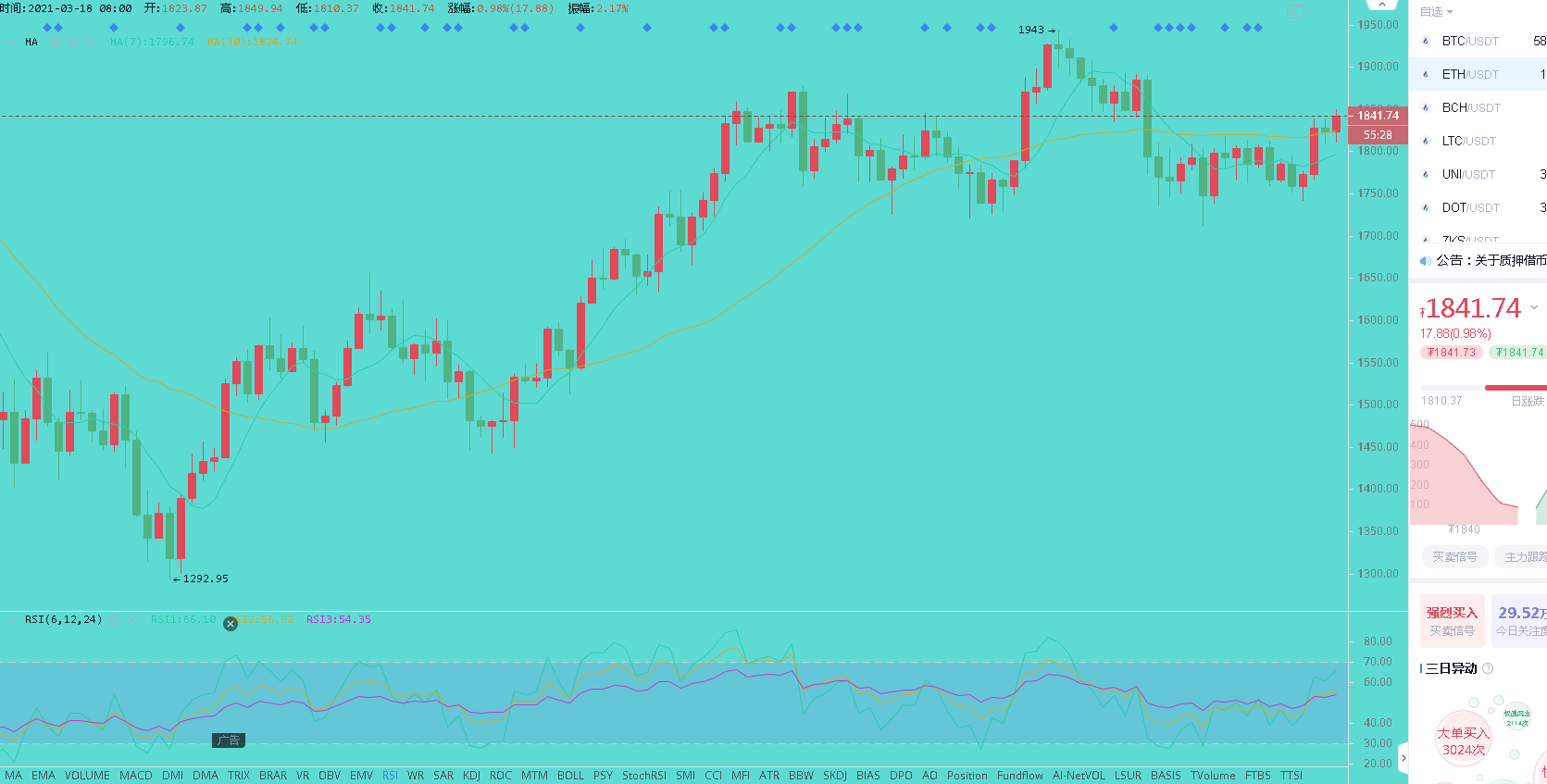Open the chart layout icon at top right
The height and width of the screenshot is (784, 1547).
pos(1294,11)
